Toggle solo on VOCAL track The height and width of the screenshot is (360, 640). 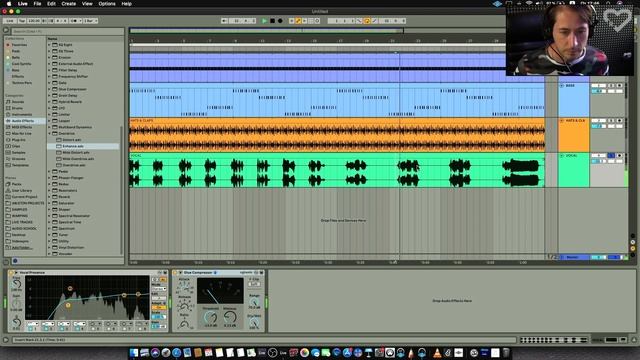(x=611, y=156)
